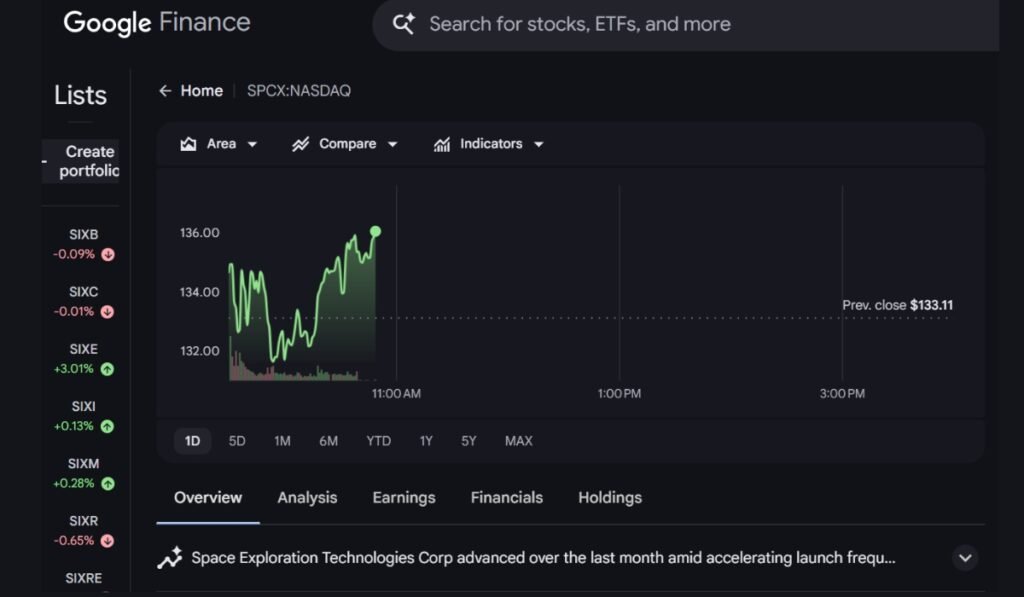
Task: Expand the Space Exploration Technologies summary chevron
Action: pyautogui.click(x=965, y=558)
